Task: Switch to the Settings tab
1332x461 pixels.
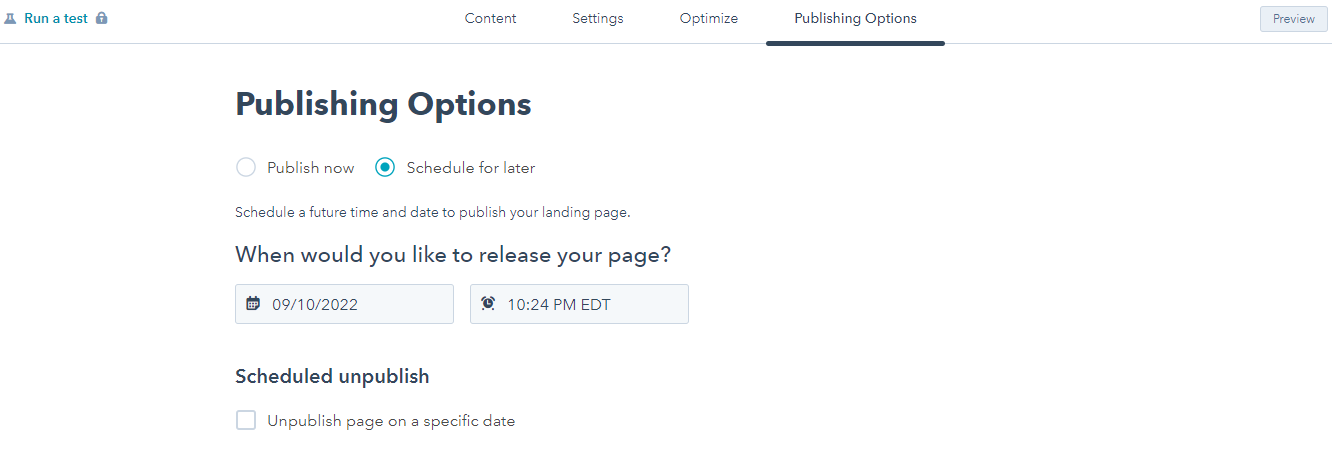Action: click(598, 18)
